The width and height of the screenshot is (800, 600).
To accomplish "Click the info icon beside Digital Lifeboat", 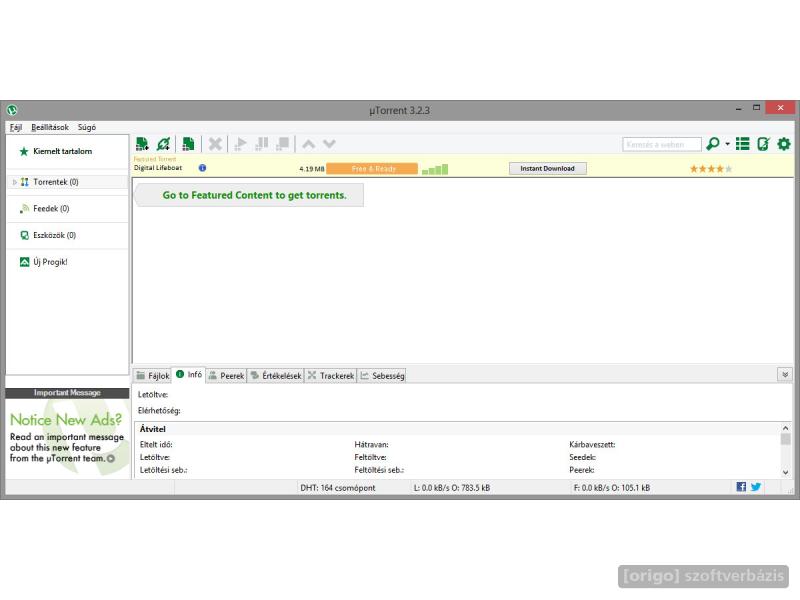I will (203, 168).
